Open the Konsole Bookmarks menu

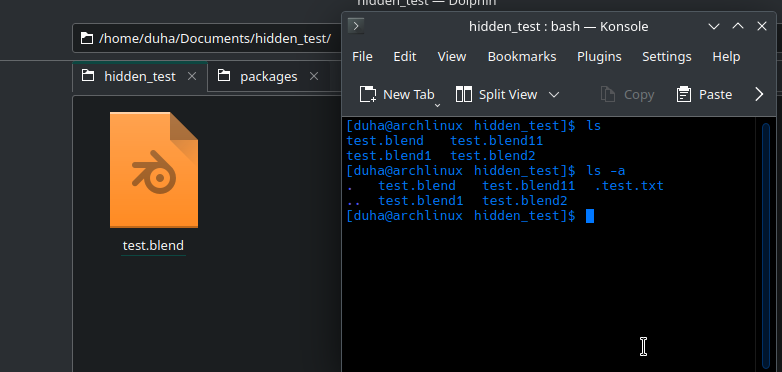pos(522,57)
